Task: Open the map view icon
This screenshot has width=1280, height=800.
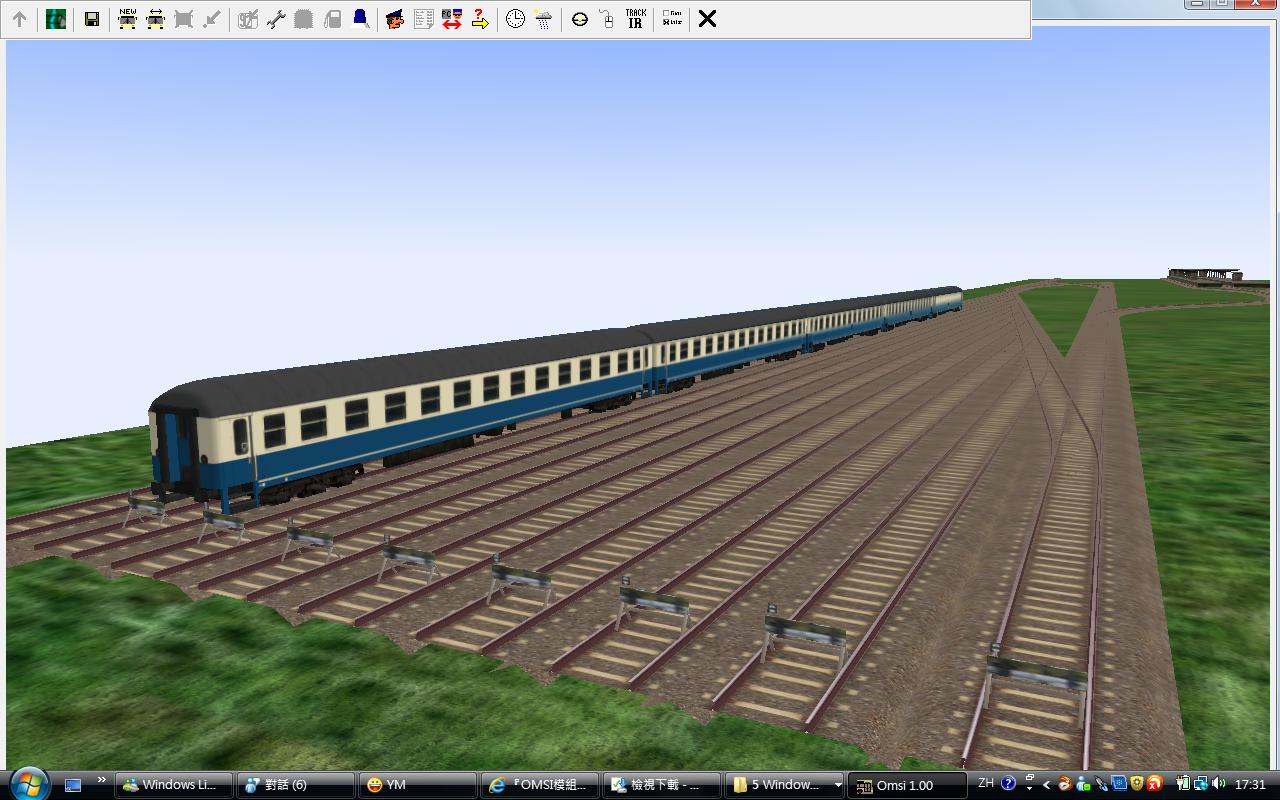Action: pos(56,19)
